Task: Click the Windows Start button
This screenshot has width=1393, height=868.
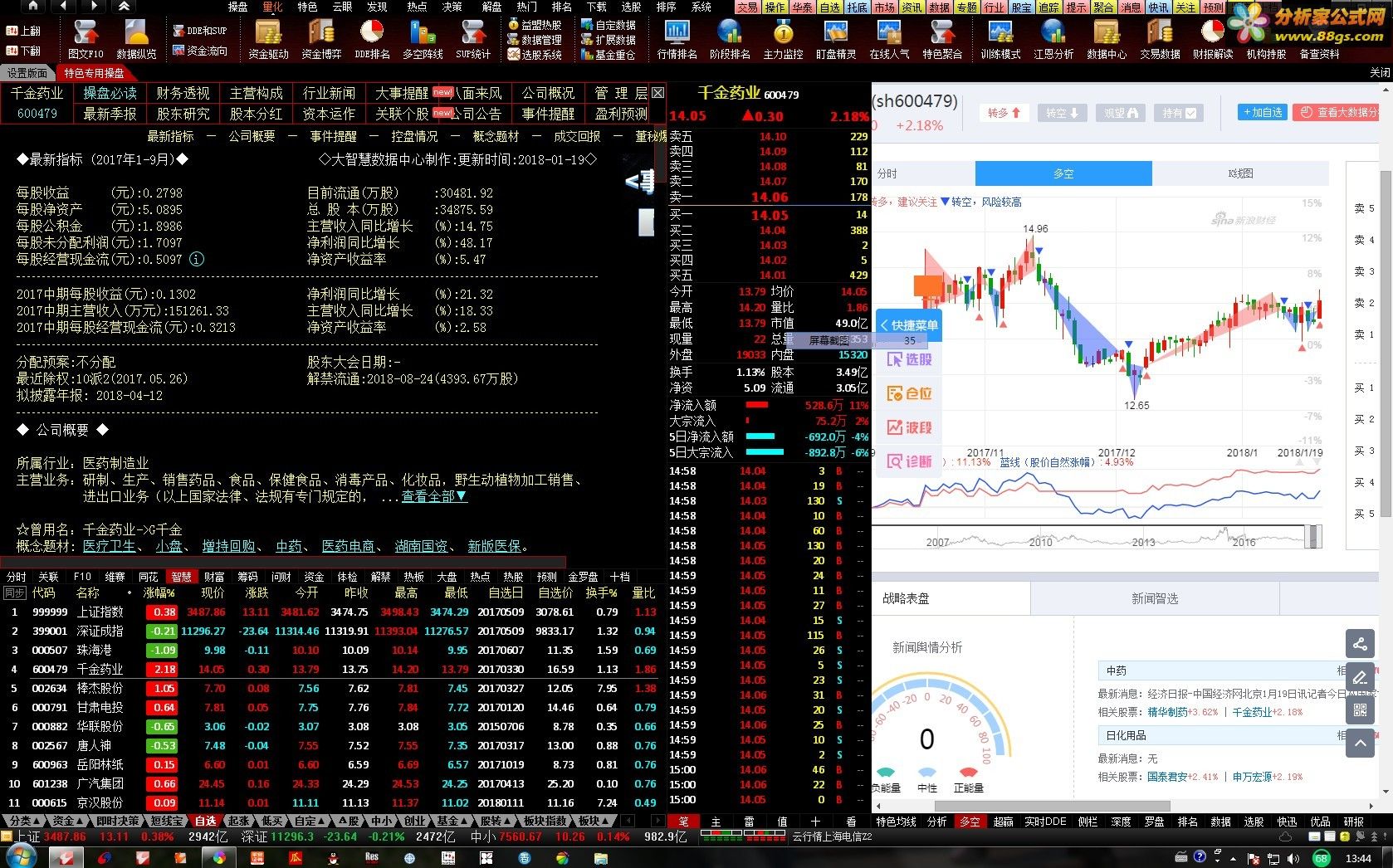Action: pyautogui.click(x=20, y=857)
